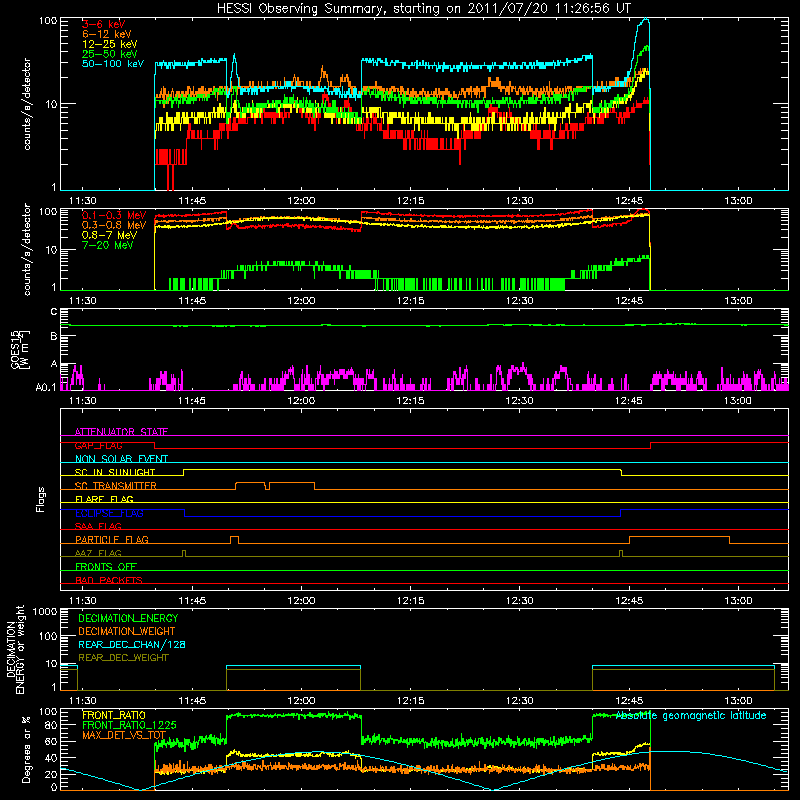
Task: Click the DECIMATION_WEIGHT legend label
Action: pos(127,631)
